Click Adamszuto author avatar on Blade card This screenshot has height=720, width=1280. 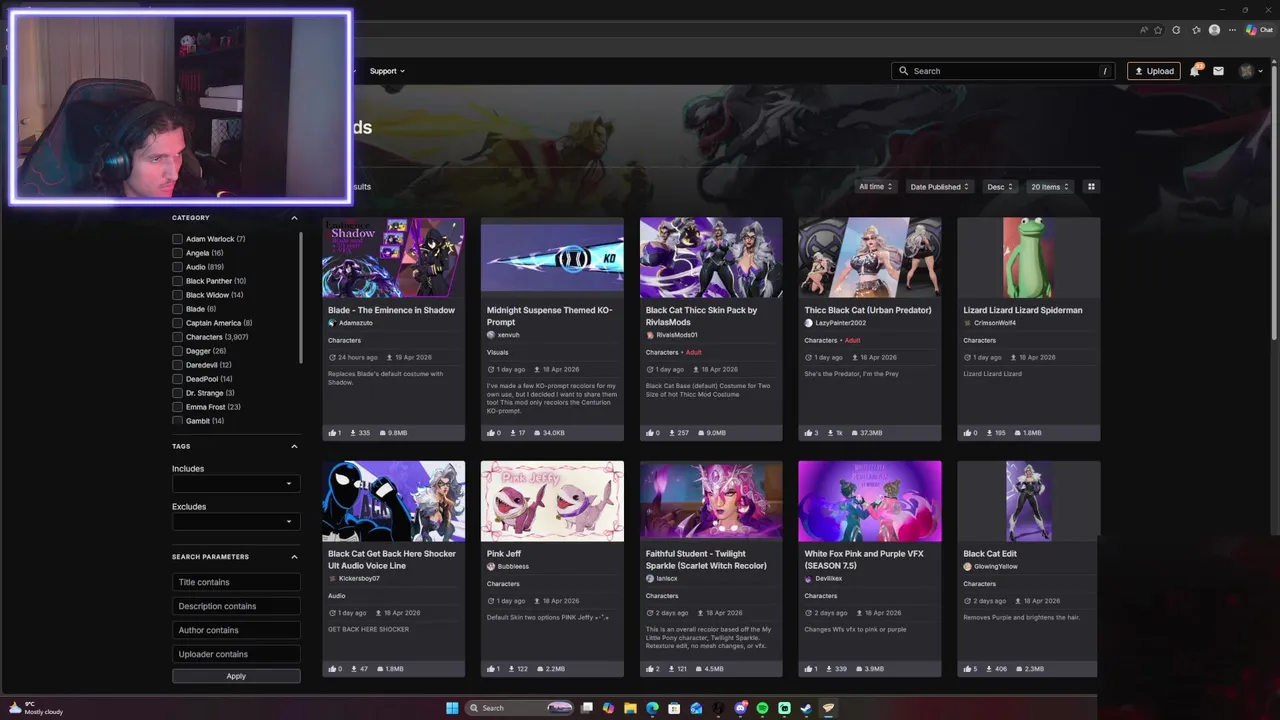click(x=332, y=323)
